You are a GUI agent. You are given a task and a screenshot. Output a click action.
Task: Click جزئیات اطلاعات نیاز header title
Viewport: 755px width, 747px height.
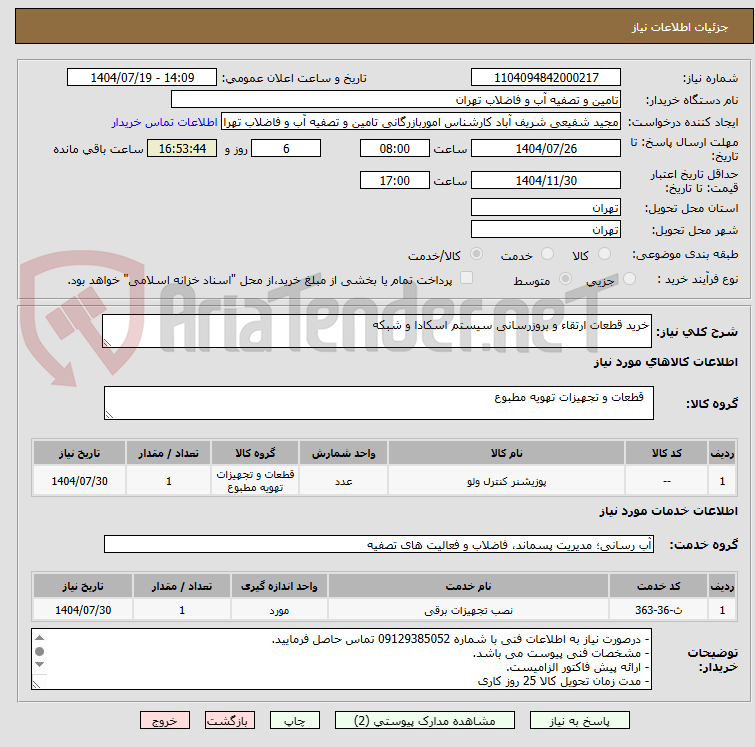click(x=680, y=27)
